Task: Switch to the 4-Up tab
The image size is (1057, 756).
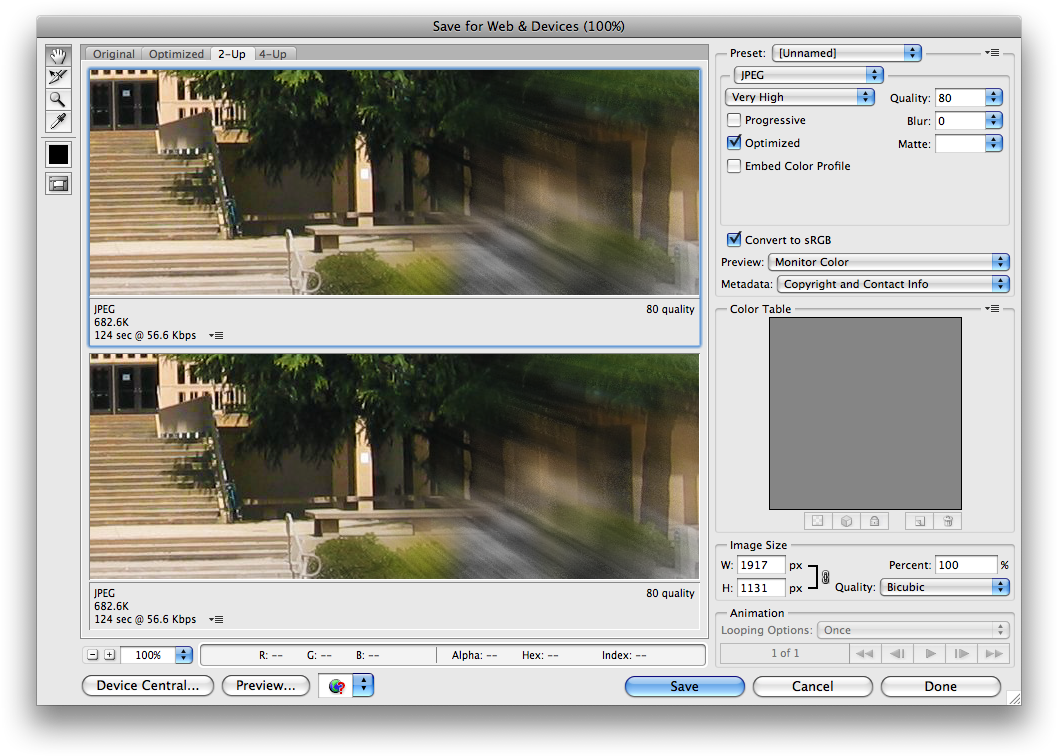Action: click(273, 54)
